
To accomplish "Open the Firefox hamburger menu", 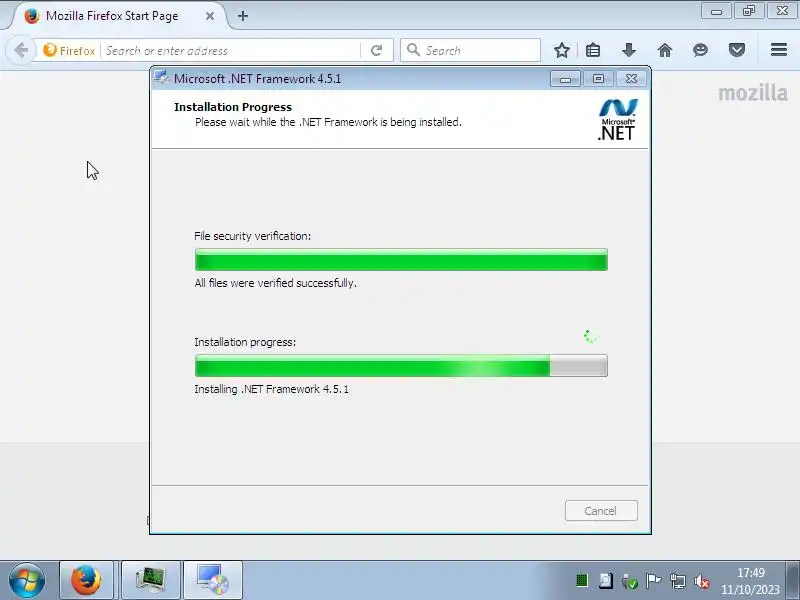I will coord(779,50).
